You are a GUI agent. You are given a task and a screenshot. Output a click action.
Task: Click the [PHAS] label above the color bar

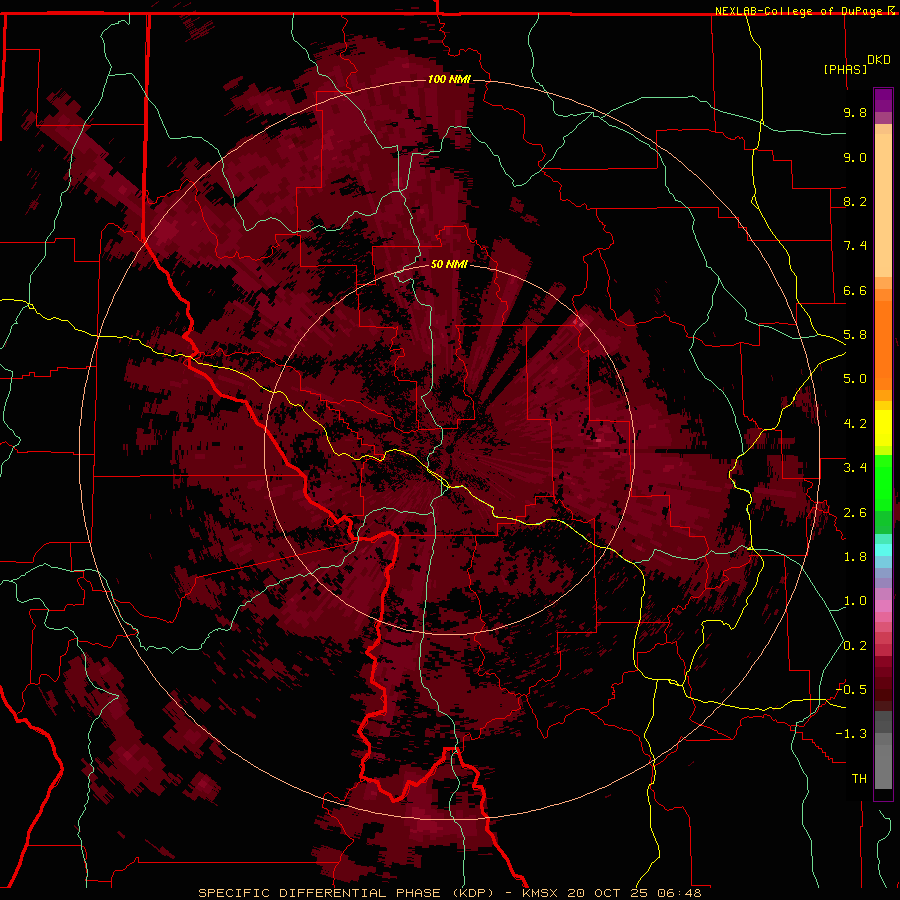coord(845,70)
